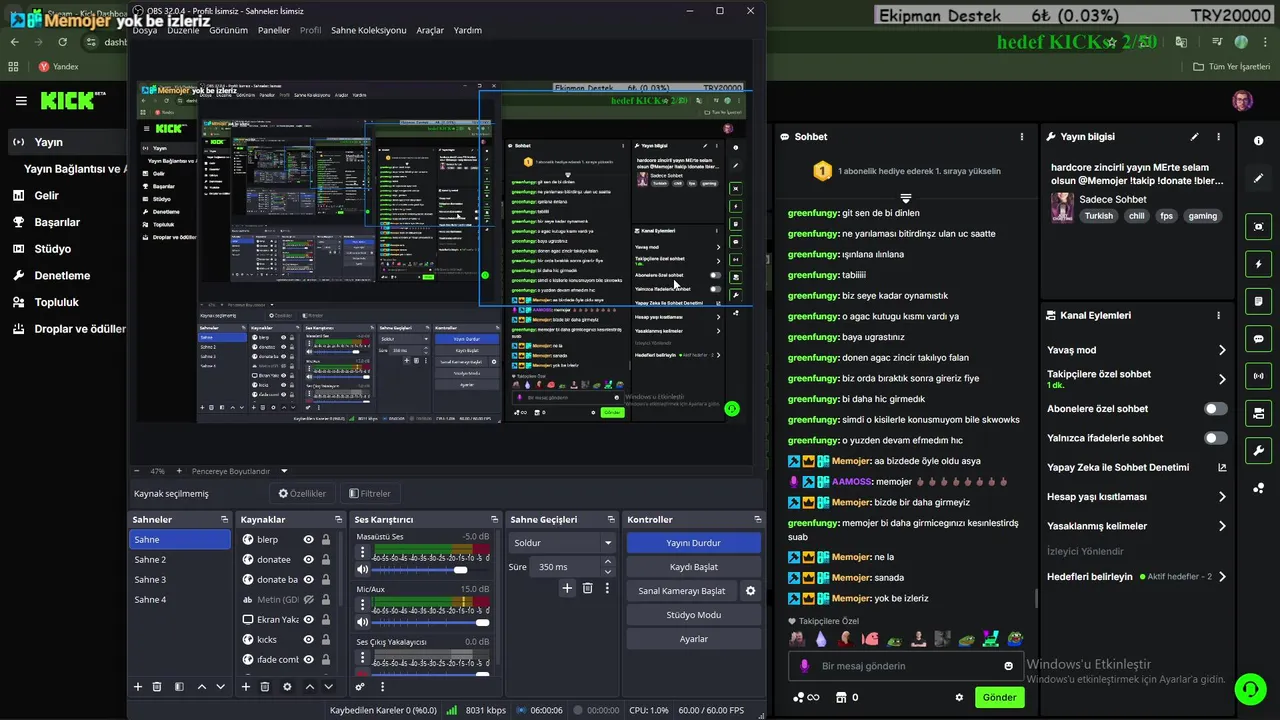Image resolution: width=1280 pixels, height=720 pixels.
Task: Undock the Ses Karıştırıcı panel
Action: click(x=494, y=520)
